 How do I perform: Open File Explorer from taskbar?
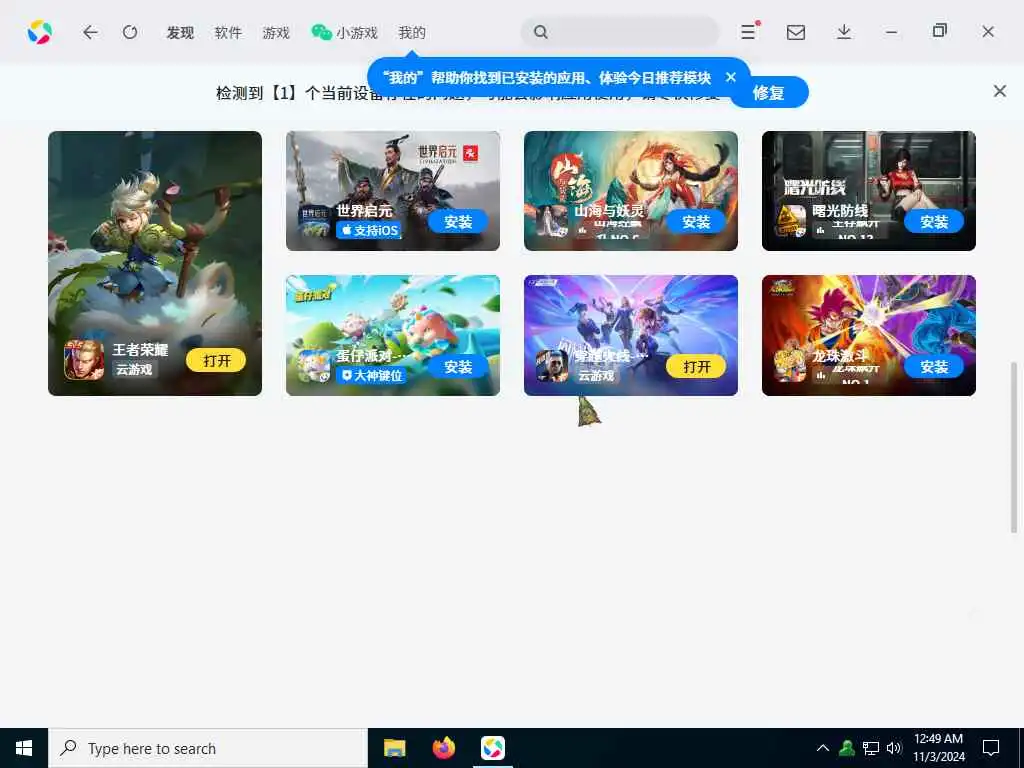pos(394,748)
